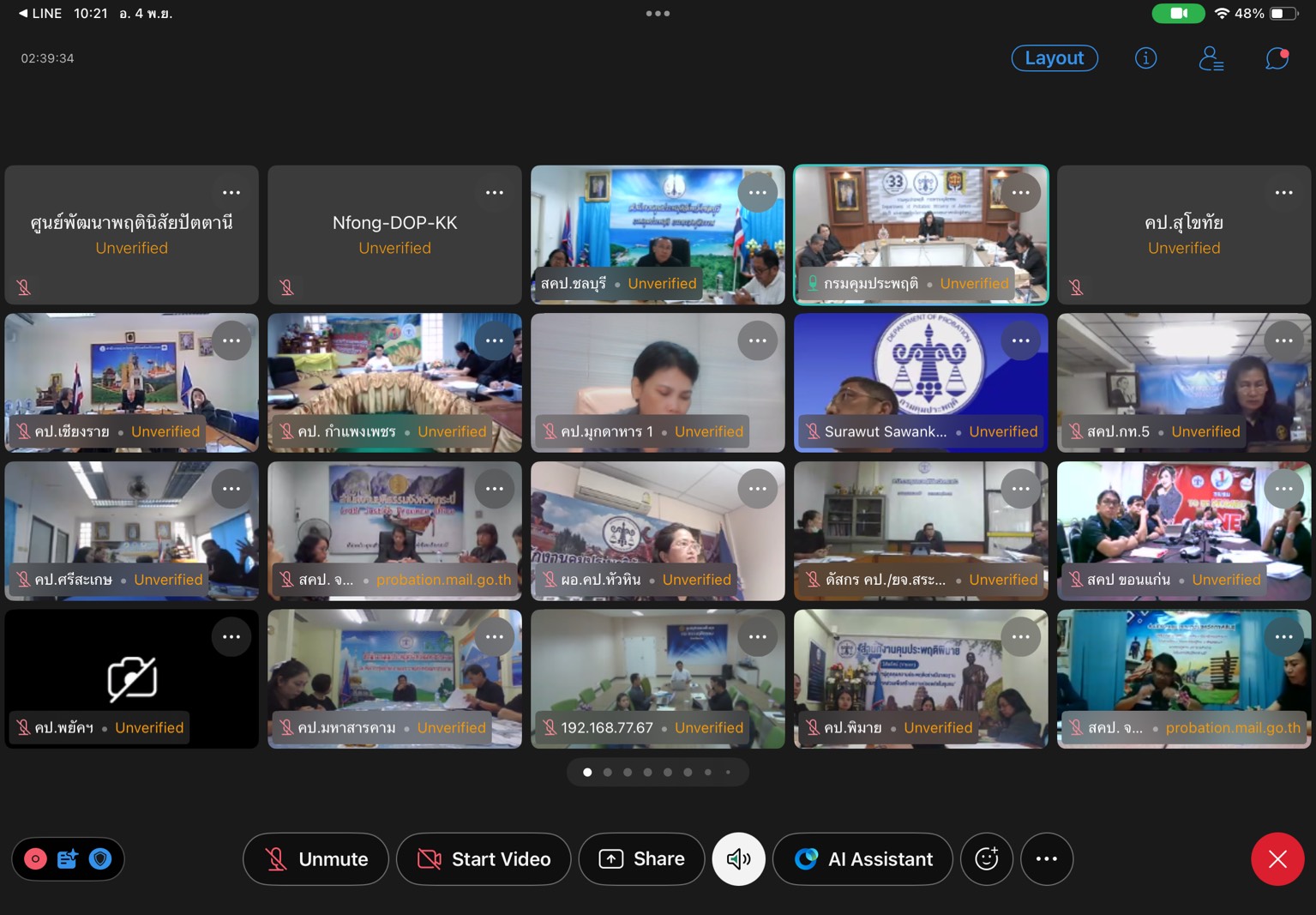Screen dimensions: 1316x915
Task: Open more options on สคป.ชลบุรี tile
Action: tap(758, 193)
